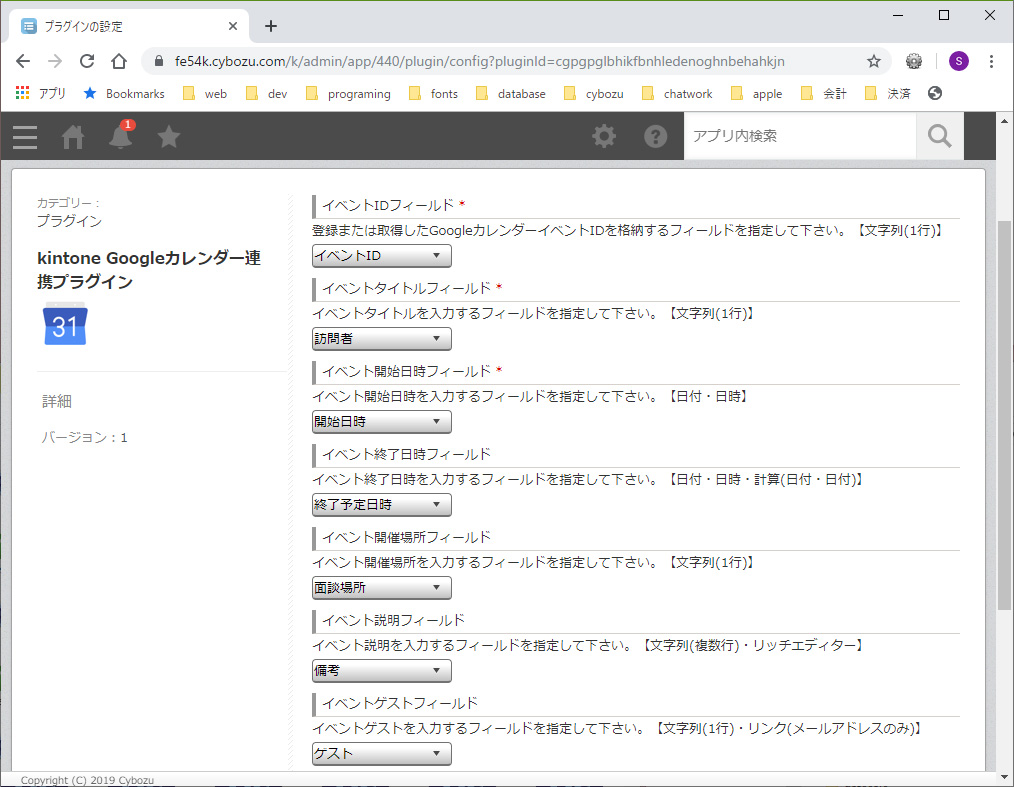Click the page vertical scrollbar thumb
Screen dimensions: 1014x787
(x=1004, y=415)
